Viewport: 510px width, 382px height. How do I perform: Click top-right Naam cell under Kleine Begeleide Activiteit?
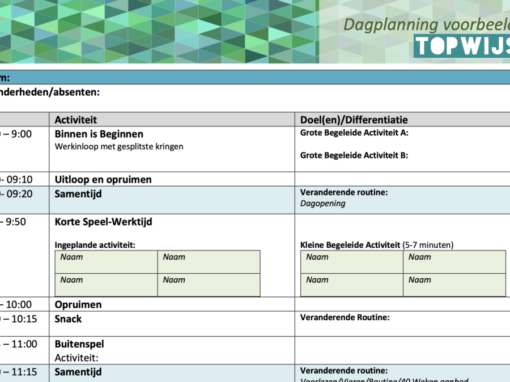(455, 262)
